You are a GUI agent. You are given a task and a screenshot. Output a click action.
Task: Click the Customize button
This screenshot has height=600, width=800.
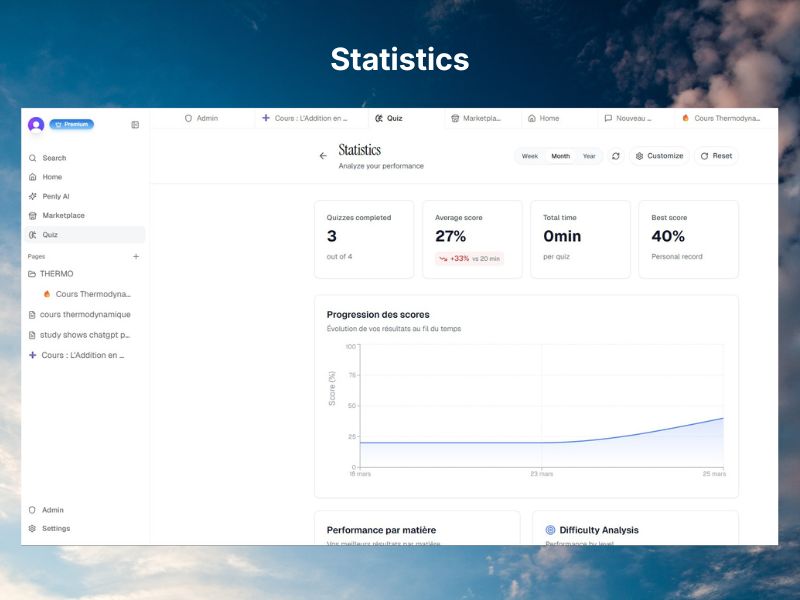[x=659, y=156]
